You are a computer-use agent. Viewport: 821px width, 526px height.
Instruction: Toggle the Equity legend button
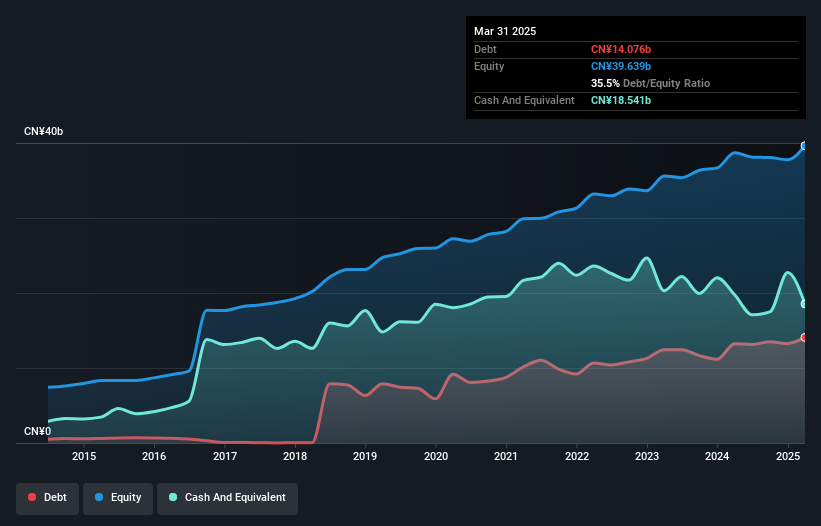click(x=118, y=498)
